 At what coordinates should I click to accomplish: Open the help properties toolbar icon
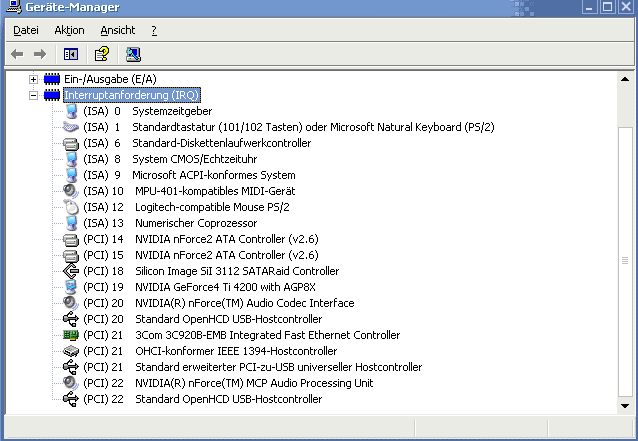102,54
